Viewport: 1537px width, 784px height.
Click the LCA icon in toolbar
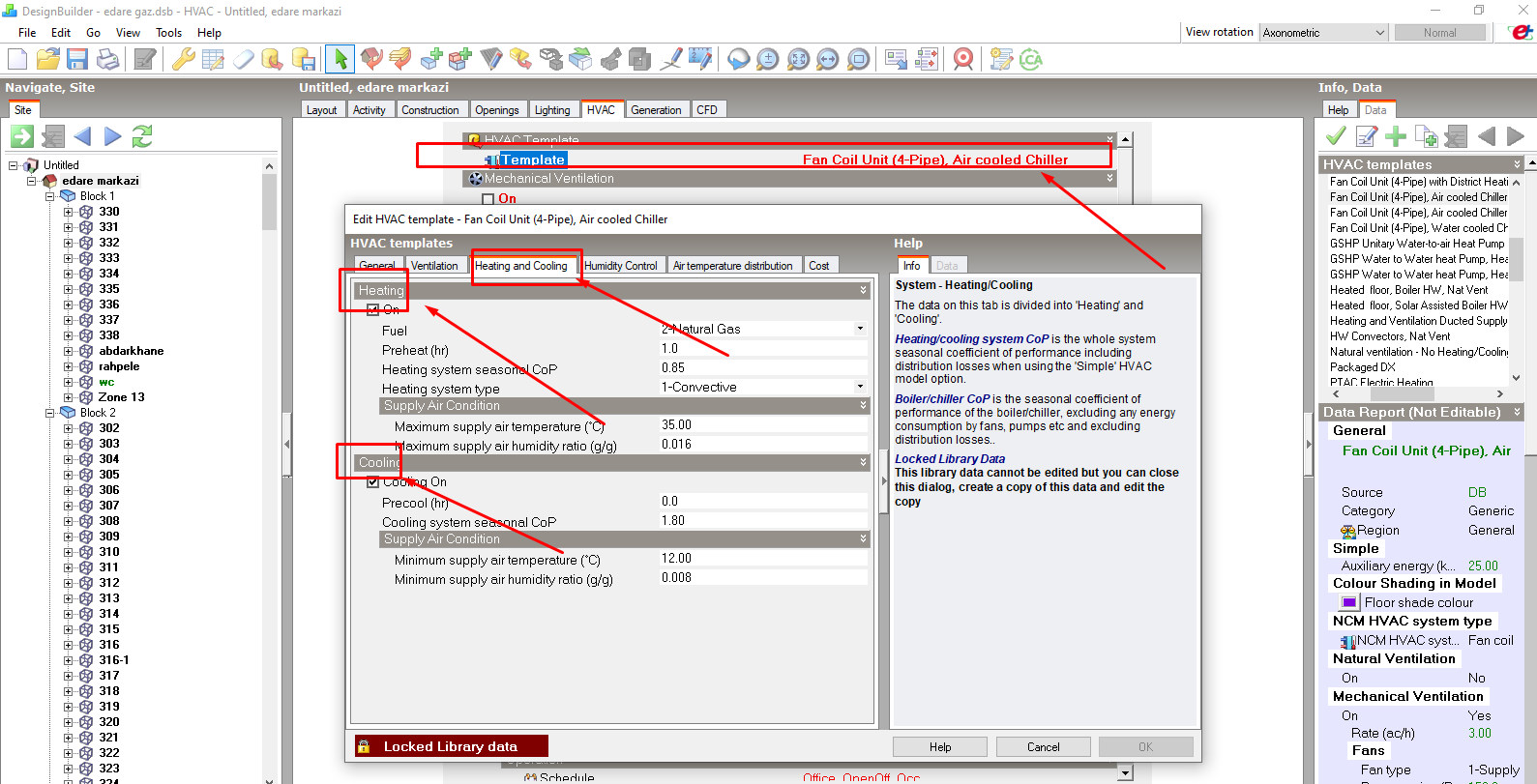tap(1031, 59)
